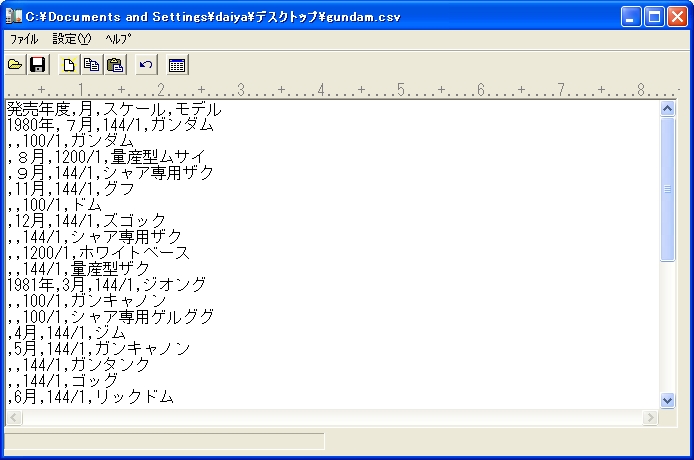
Task: Create a new document with the blank page icon
Action: click(x=69, y=65)
